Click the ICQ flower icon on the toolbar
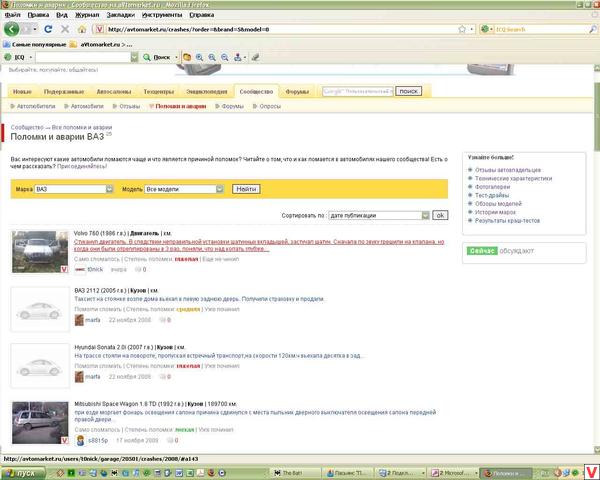The image size is (600, 480). (8, 57)
